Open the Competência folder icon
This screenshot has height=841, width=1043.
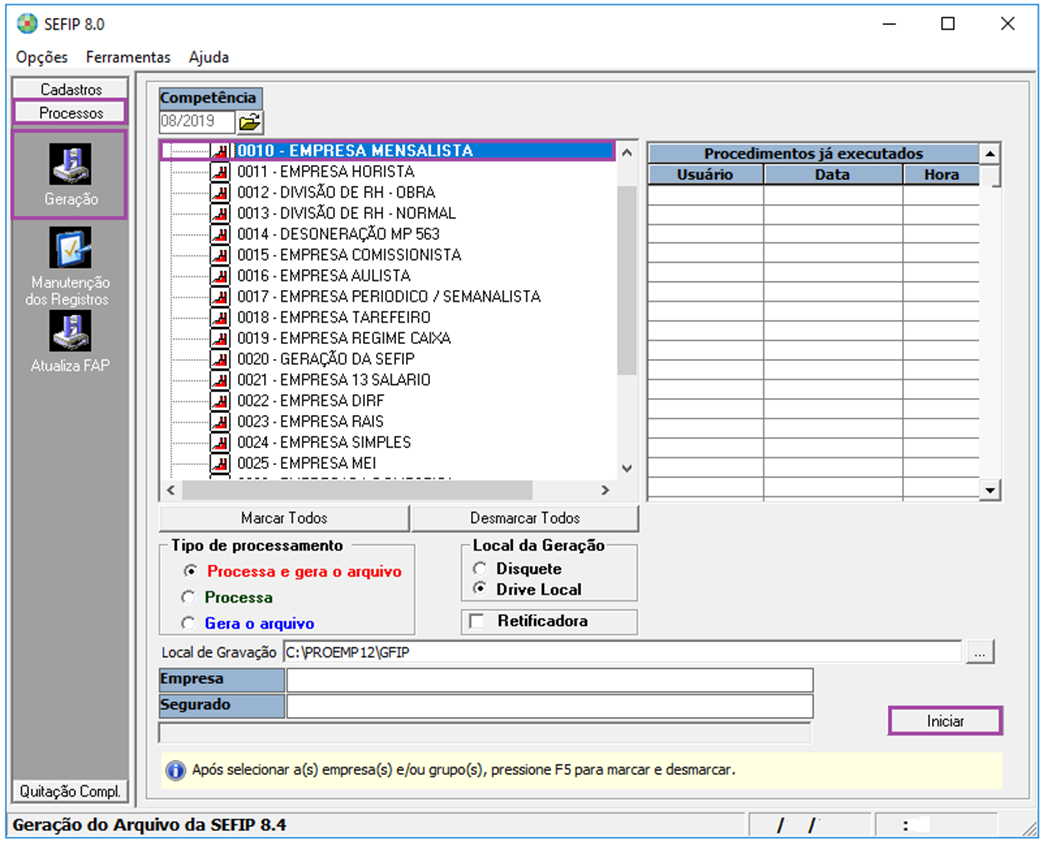(249, 122)
